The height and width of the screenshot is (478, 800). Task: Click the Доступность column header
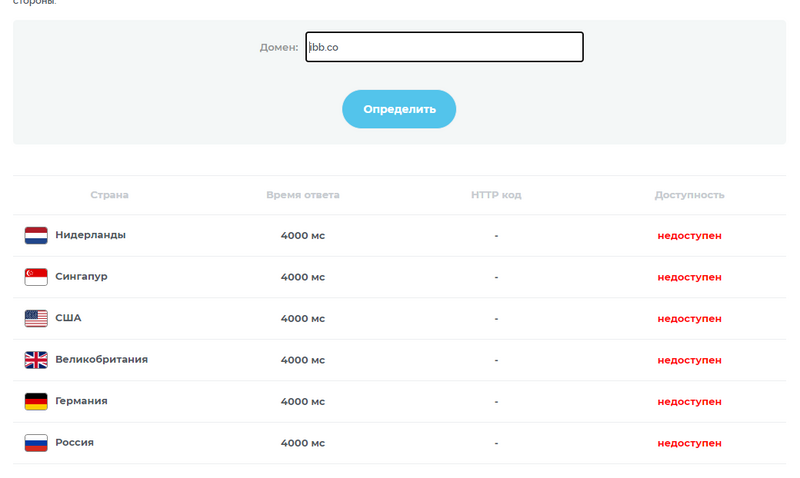689,195
